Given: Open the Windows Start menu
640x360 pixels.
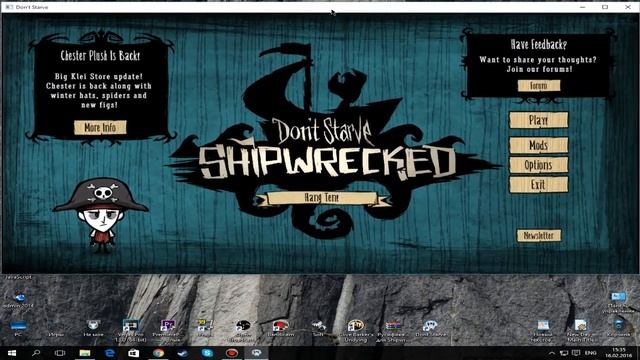Looking at the screenshot, I should pos(11,353).
